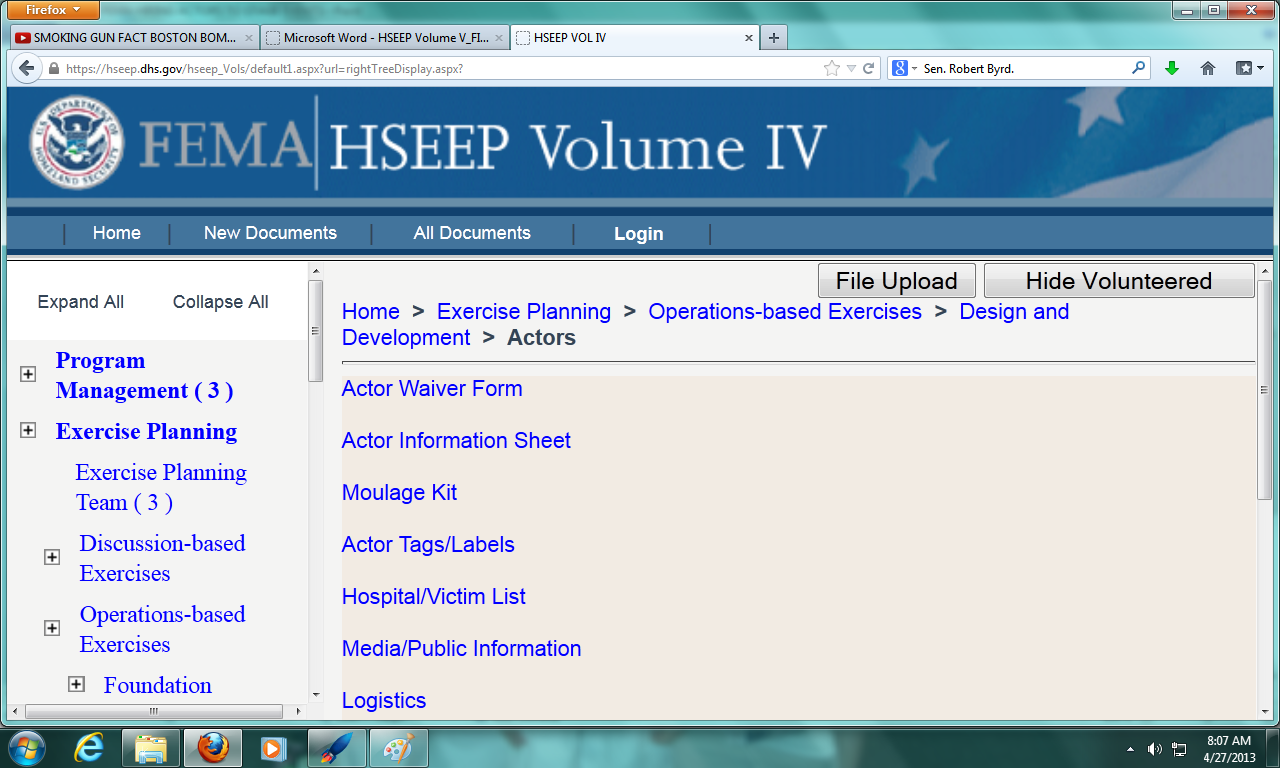The image size is (1280, 768).
Task: Click the Firefox taskbar icon
Action: pos(212,748)
